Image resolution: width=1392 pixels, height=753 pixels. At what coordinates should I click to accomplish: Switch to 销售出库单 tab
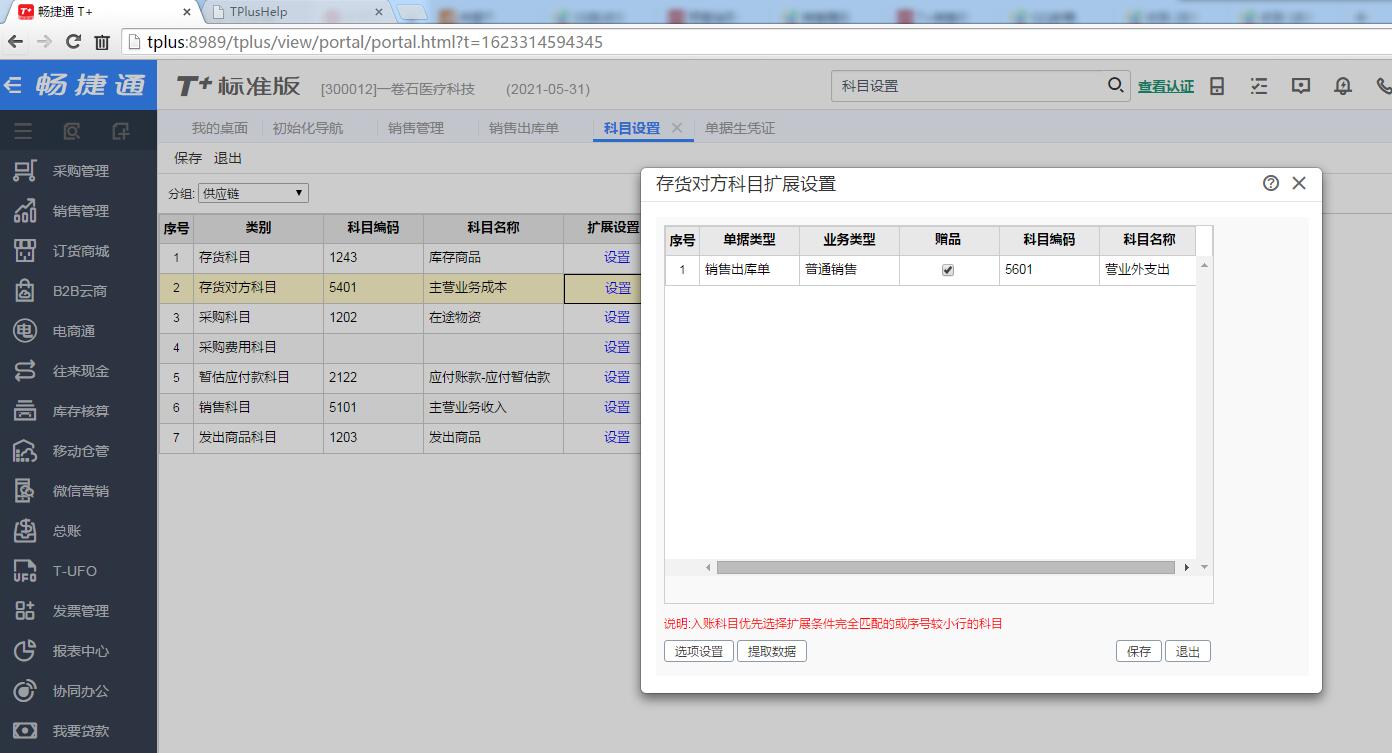[524, 128]
